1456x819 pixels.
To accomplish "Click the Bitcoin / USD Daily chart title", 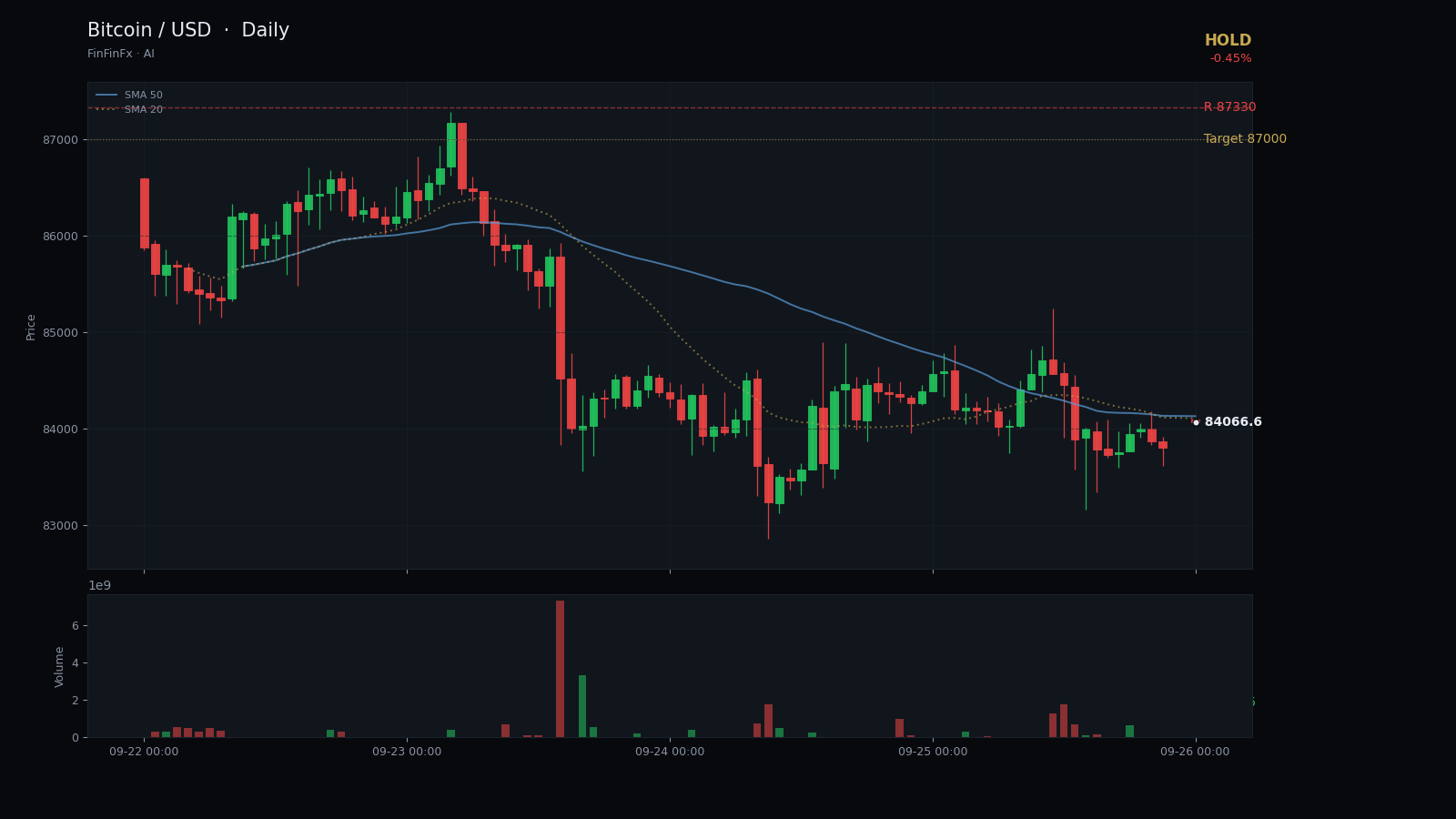I will pyautogui.click(x=188, y=31).
